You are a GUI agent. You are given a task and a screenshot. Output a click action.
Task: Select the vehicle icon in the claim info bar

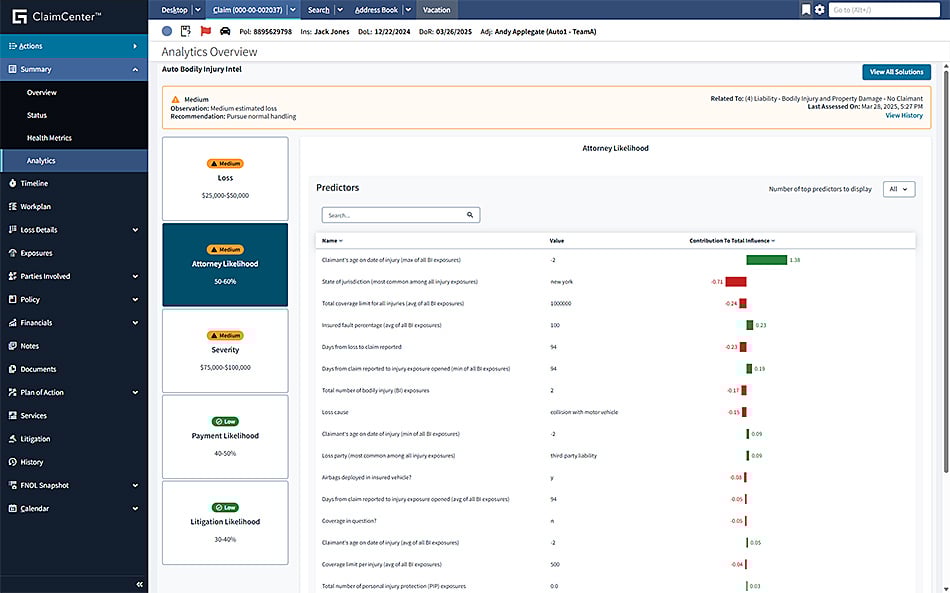click(226, 31)
